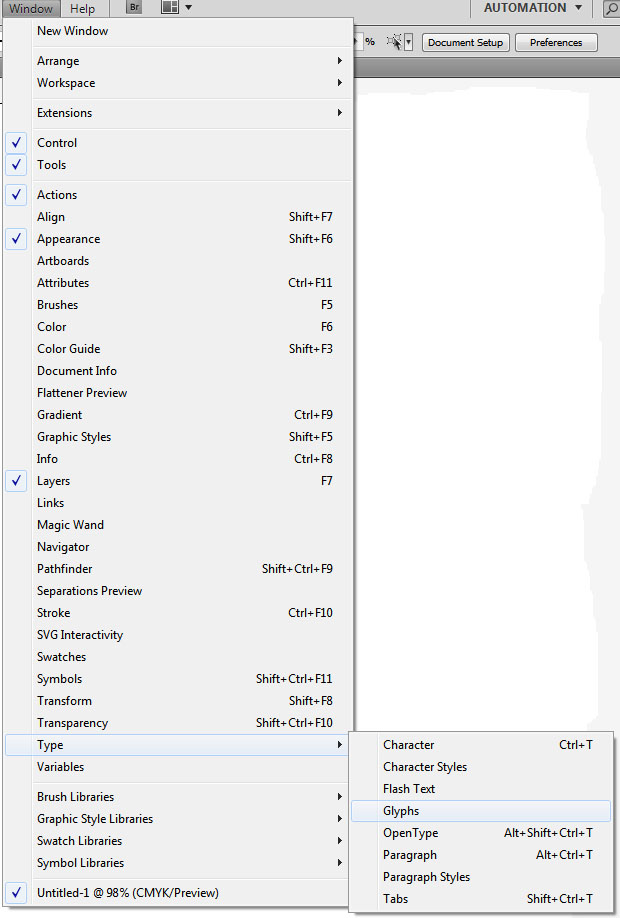Screen dimensions: 620x918
Task: Open the Pathfinder panel
Action: [x=65, y=569]
